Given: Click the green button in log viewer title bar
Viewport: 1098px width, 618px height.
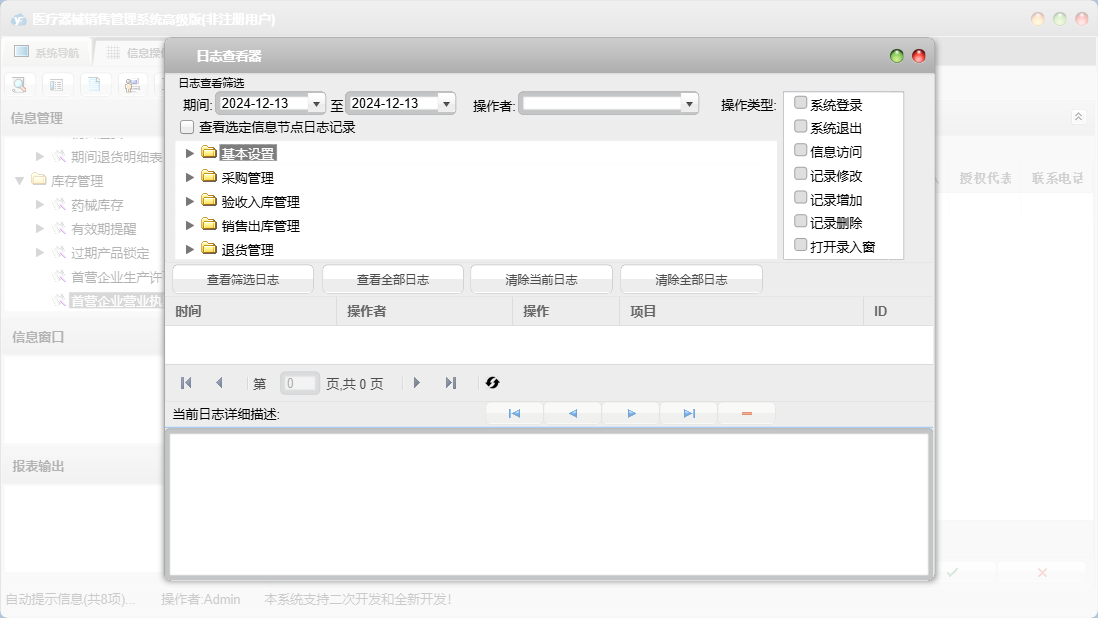Looking at the screenshot, I should [x=896, y=56].
